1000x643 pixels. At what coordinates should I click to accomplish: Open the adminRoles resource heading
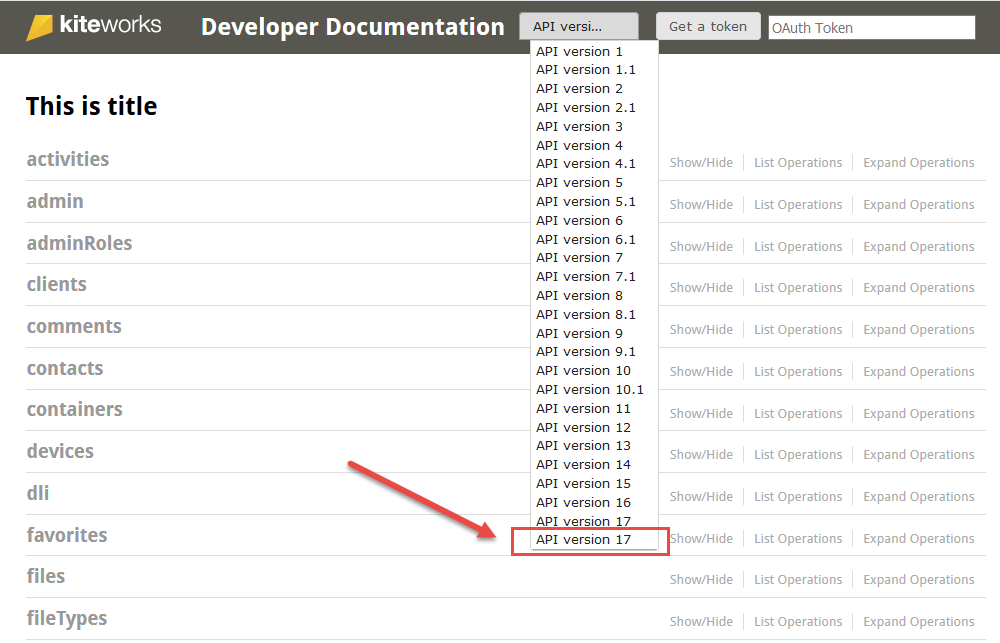(79, 243)
